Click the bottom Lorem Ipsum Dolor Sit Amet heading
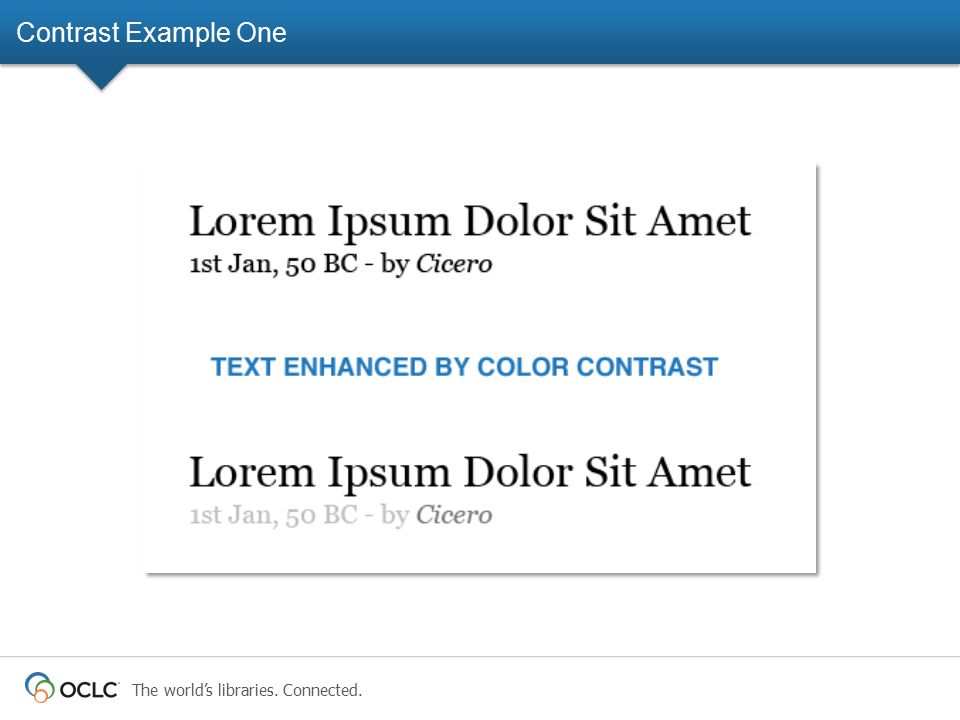This screenshot has width=960, height=720. click(470, 473)
